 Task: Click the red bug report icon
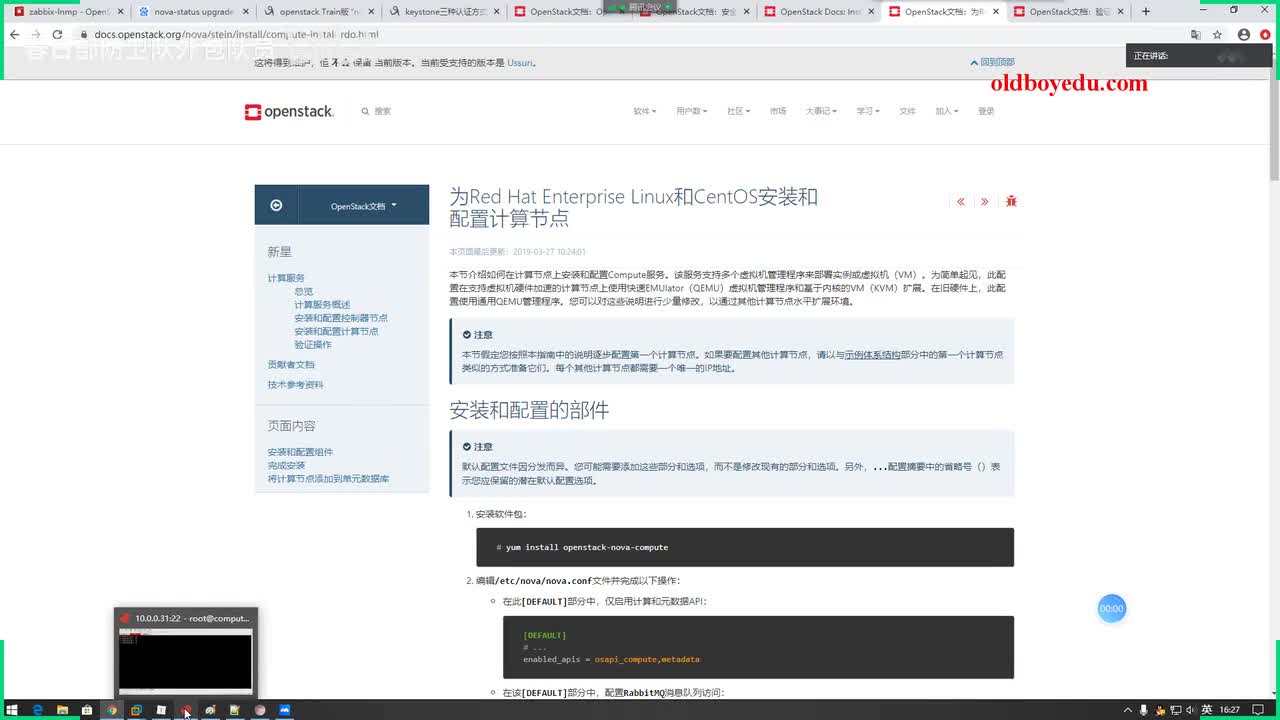(1011, 201)
